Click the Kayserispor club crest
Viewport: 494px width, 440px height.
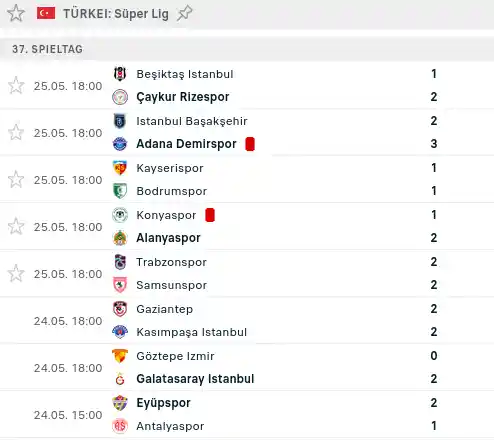(120, 168)
